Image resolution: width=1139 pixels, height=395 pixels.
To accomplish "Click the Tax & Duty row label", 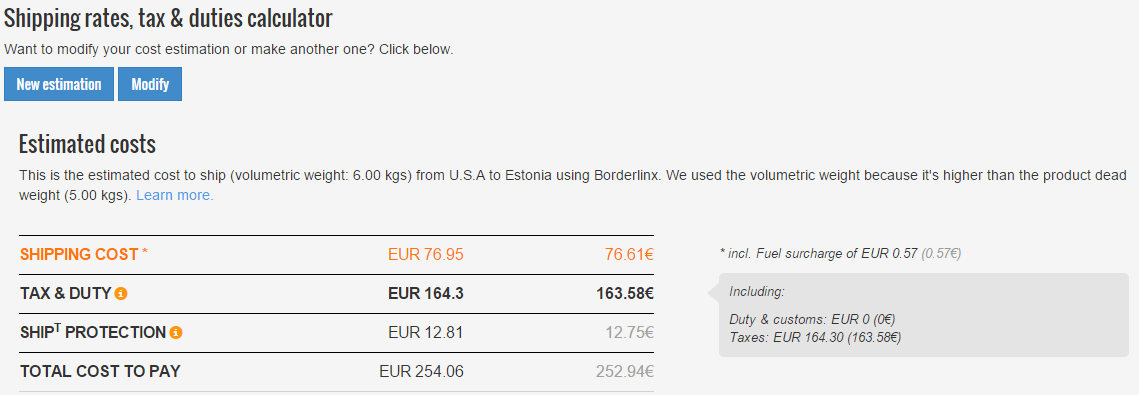I will 65,294.
